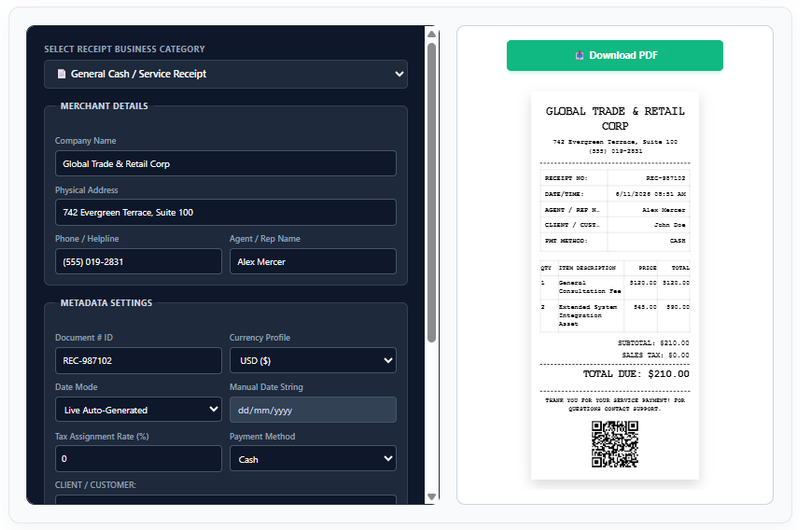800x530 pixels.
Task: Click the Download PDF button
Action: [615, 56]
